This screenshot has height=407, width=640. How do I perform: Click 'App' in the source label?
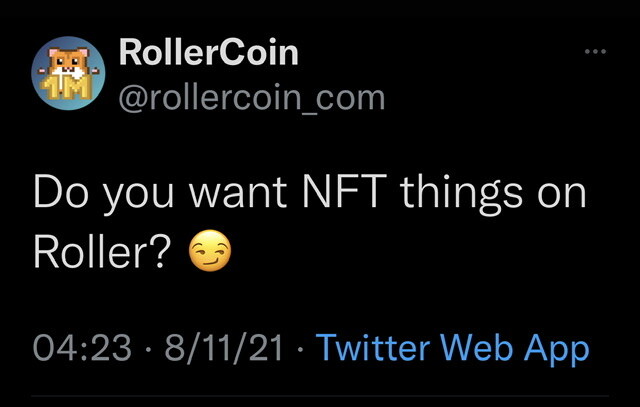click(x=557, y=350)
